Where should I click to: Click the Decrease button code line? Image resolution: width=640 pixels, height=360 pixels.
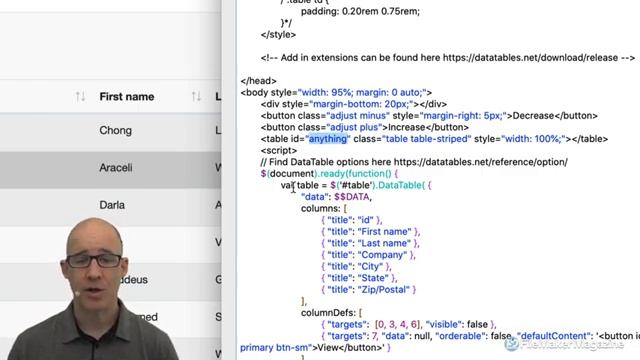tap(429, 116)
